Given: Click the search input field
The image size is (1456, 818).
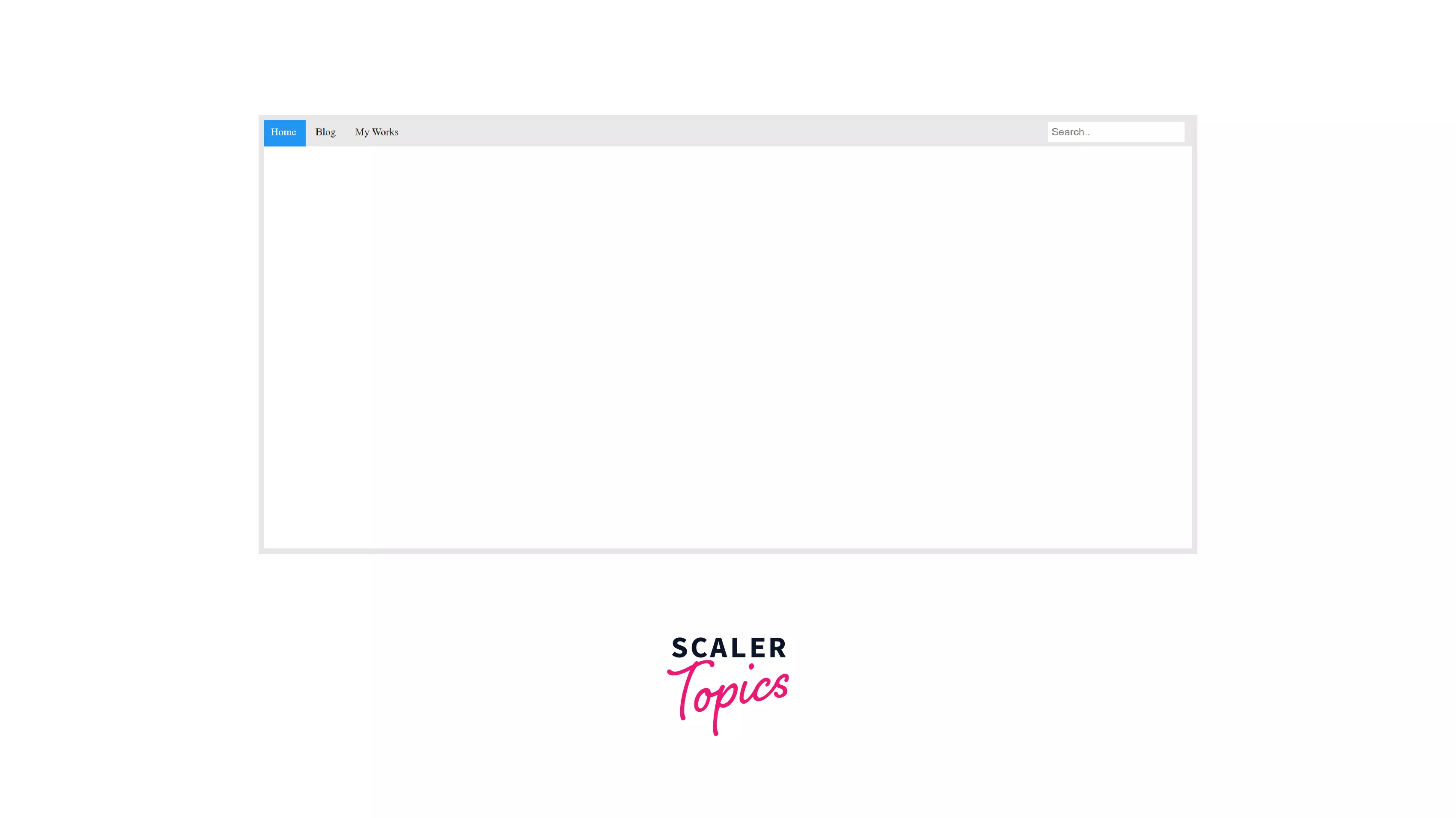Looking at the screenshot, I should tap(1116, 131).
